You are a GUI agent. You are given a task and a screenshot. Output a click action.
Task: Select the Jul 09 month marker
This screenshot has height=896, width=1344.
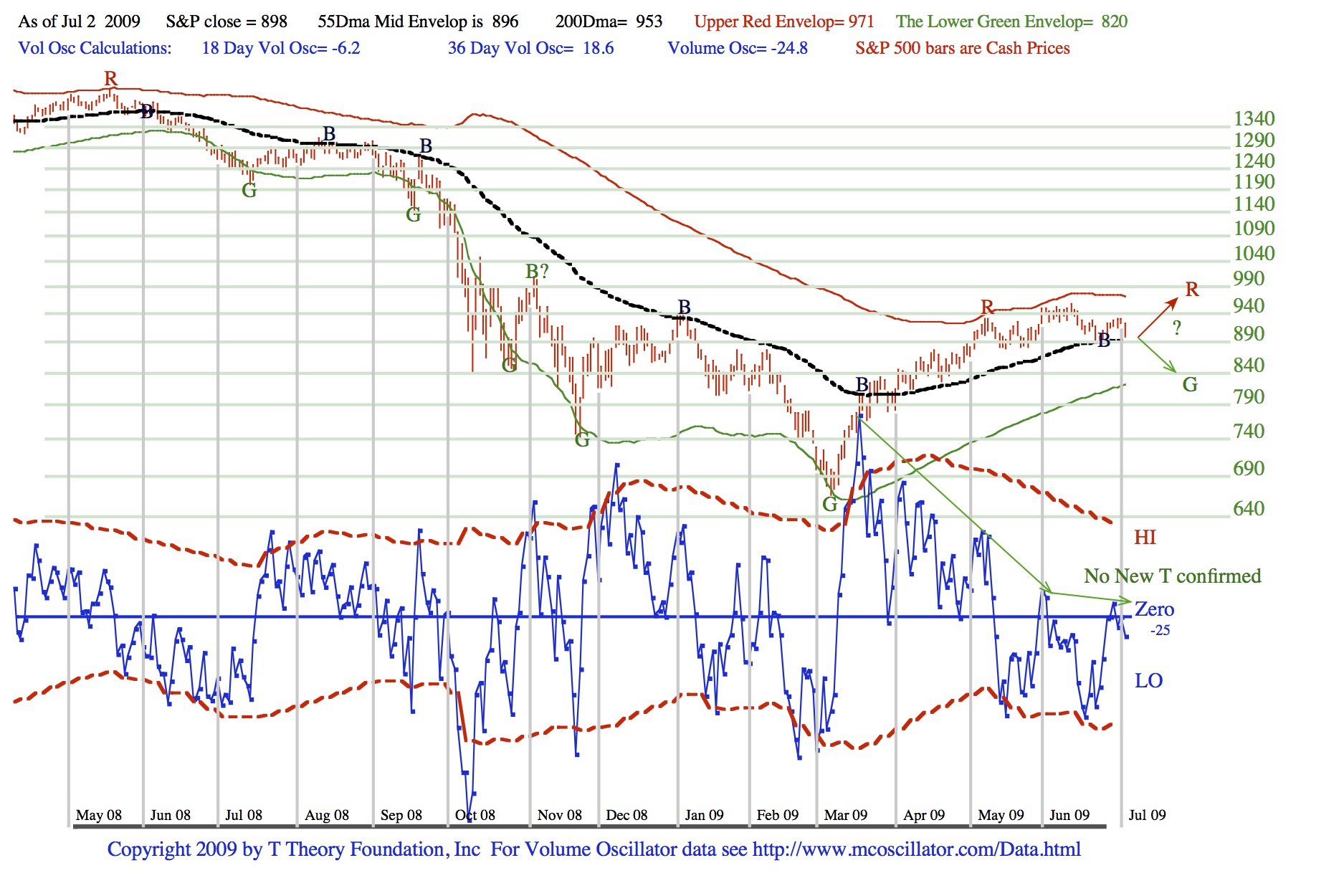point(1147,815)
